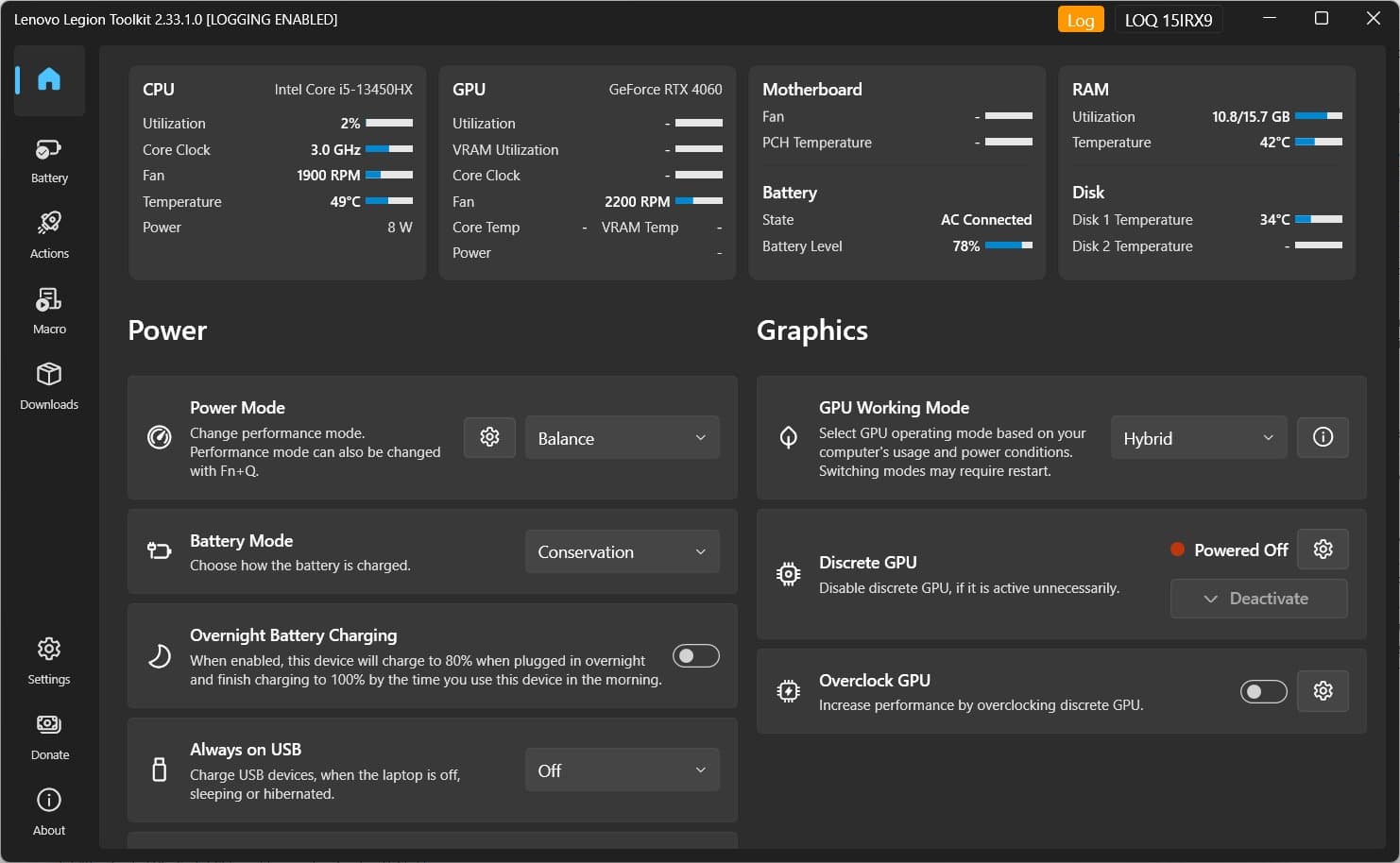The image size is (1400, 863).
Task: Click the Overclock GPU chip icon
Action: pyautogui.click(x=789, y=691)
